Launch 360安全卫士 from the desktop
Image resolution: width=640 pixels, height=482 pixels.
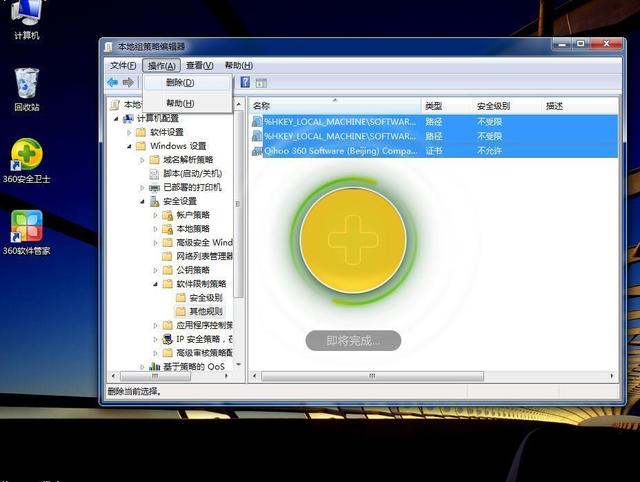[27, 160]
